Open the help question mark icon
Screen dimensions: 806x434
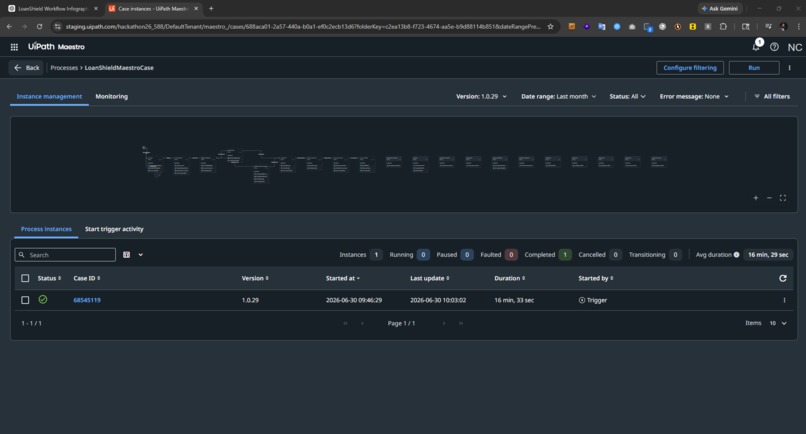[774, 47]
